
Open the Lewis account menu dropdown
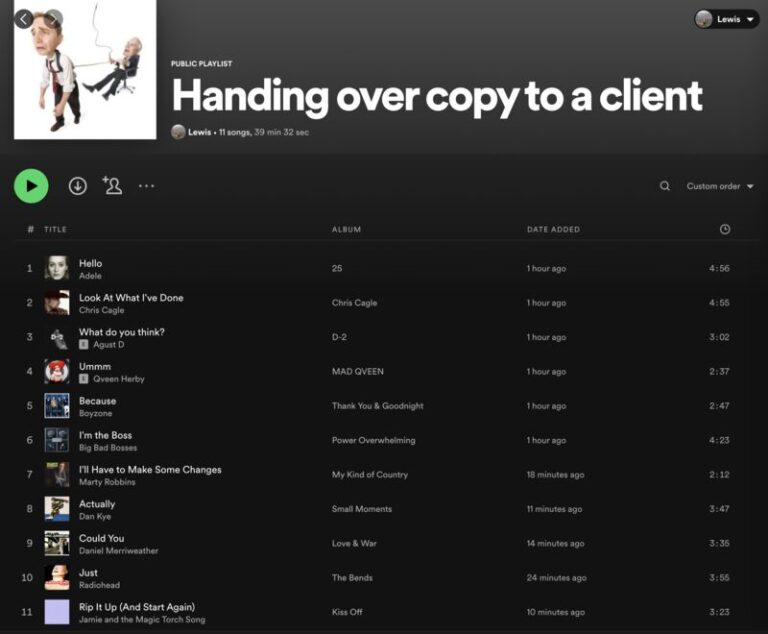pyautogui.click(x=726, y=19)
